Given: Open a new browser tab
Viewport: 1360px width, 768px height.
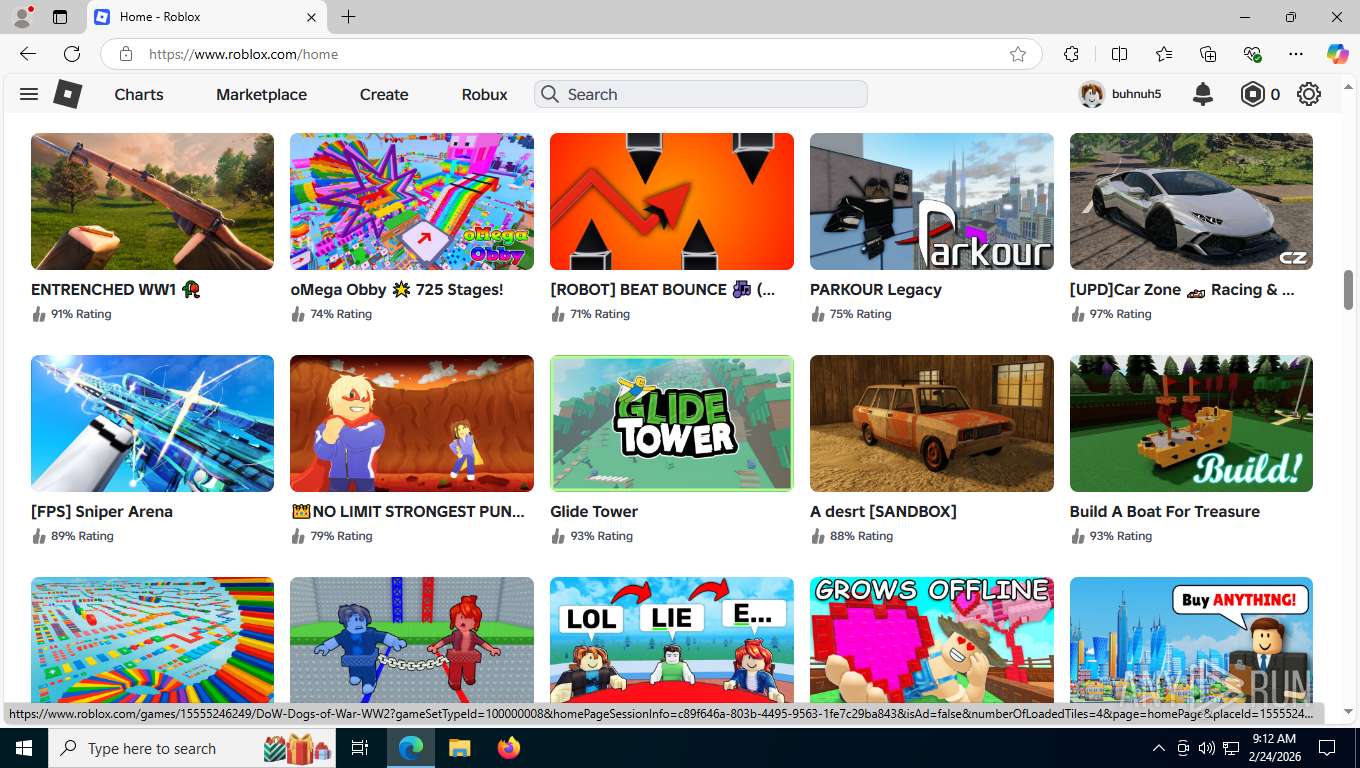Looking at the screenshot, I should click(x=348, y=17).
